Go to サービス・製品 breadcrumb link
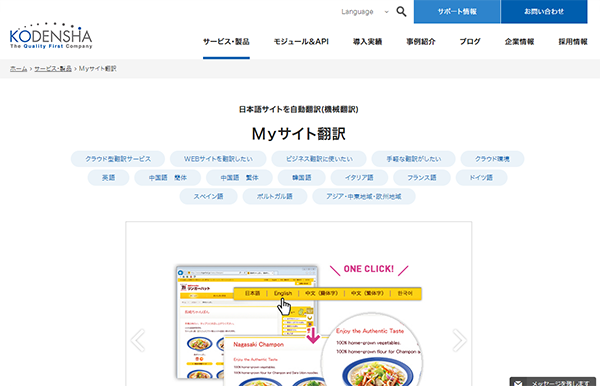The image size is (600, 386). click(53, 69)
